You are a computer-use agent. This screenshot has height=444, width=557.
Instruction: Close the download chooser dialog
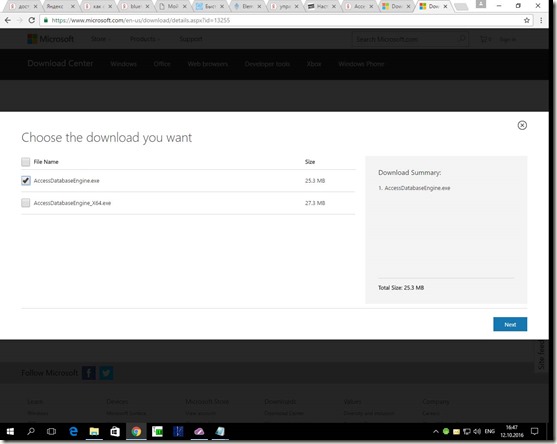[522, 125]
